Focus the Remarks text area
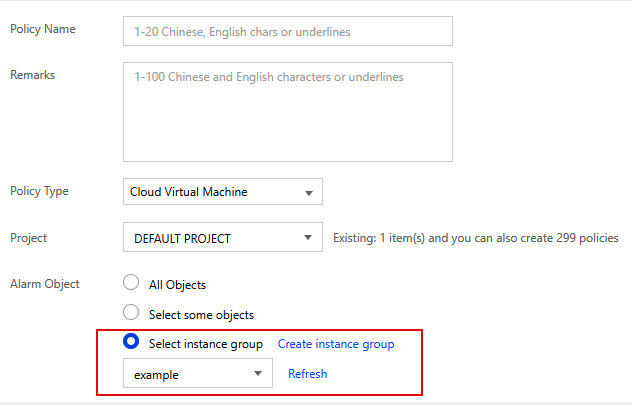 pyautogui.click(x=287, y=111)
